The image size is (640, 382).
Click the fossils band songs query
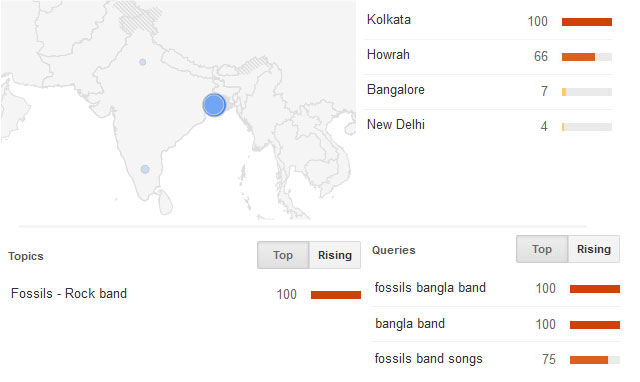429,359
